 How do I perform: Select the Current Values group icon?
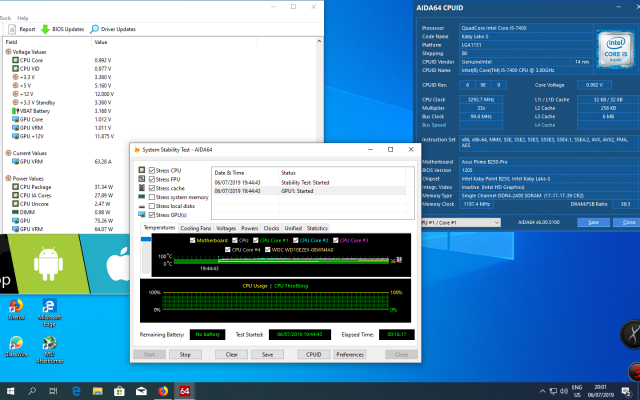point(8,153)
